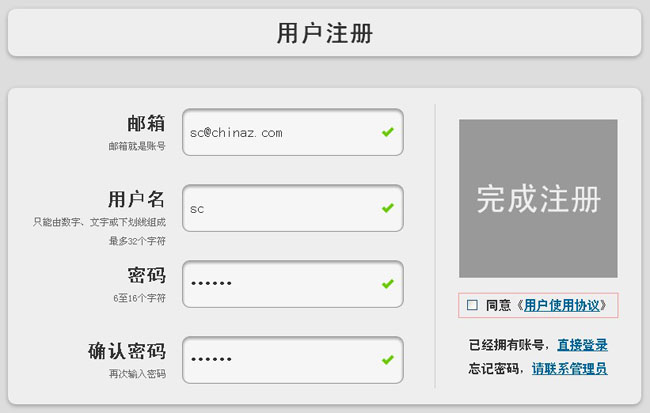Click the 确认密码 field label
This screenshot has width=650, height=413.
[x=126, y=352]
